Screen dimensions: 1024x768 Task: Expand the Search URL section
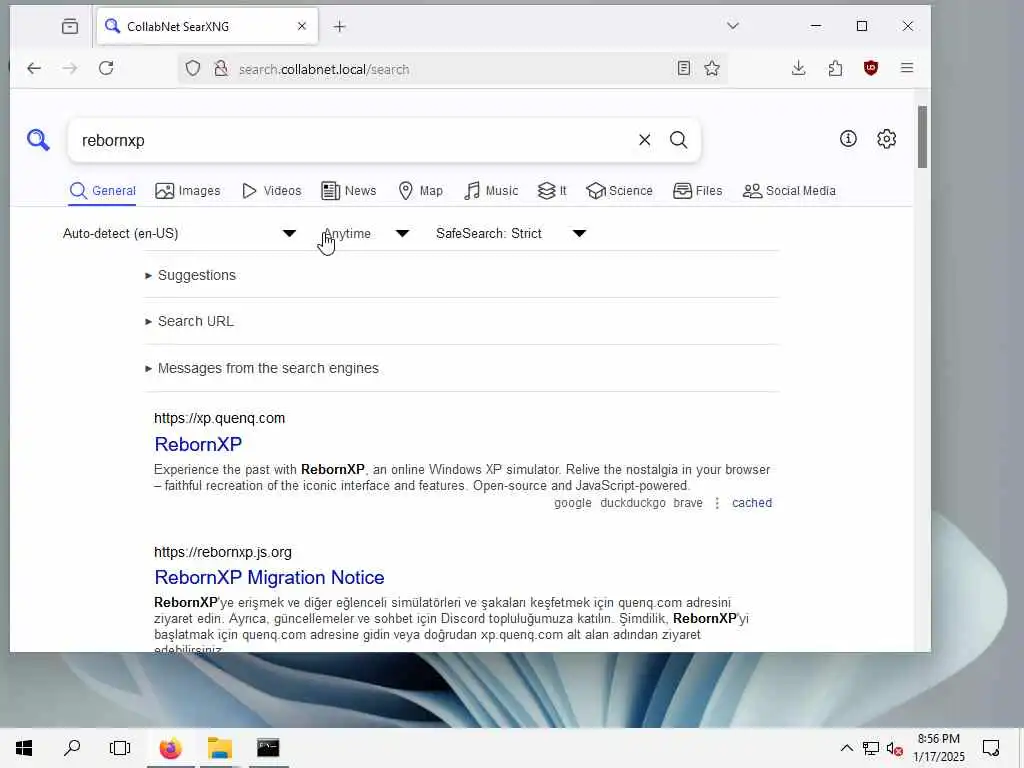click(x=189, y=321)
